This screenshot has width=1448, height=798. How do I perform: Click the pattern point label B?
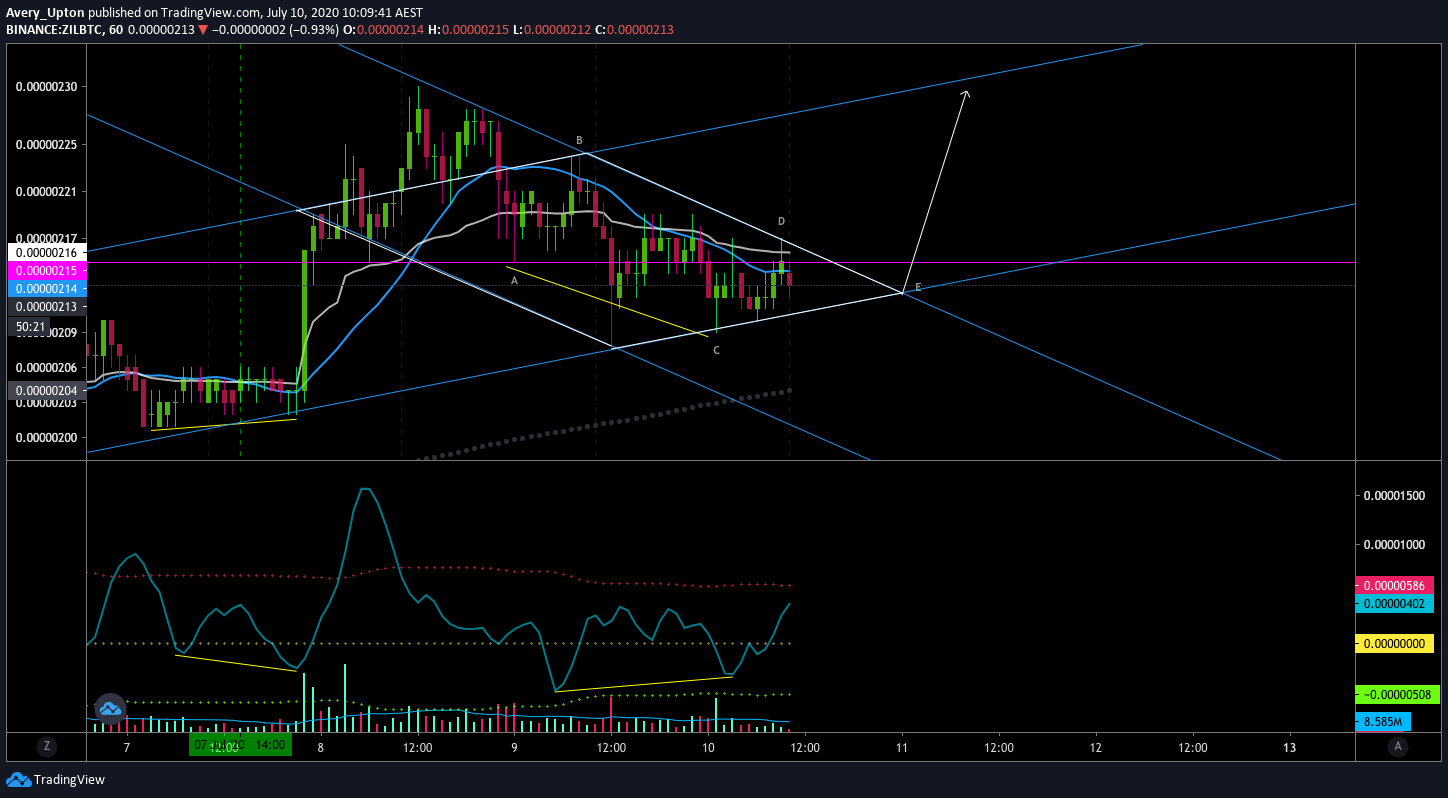[x=579, y=141]
